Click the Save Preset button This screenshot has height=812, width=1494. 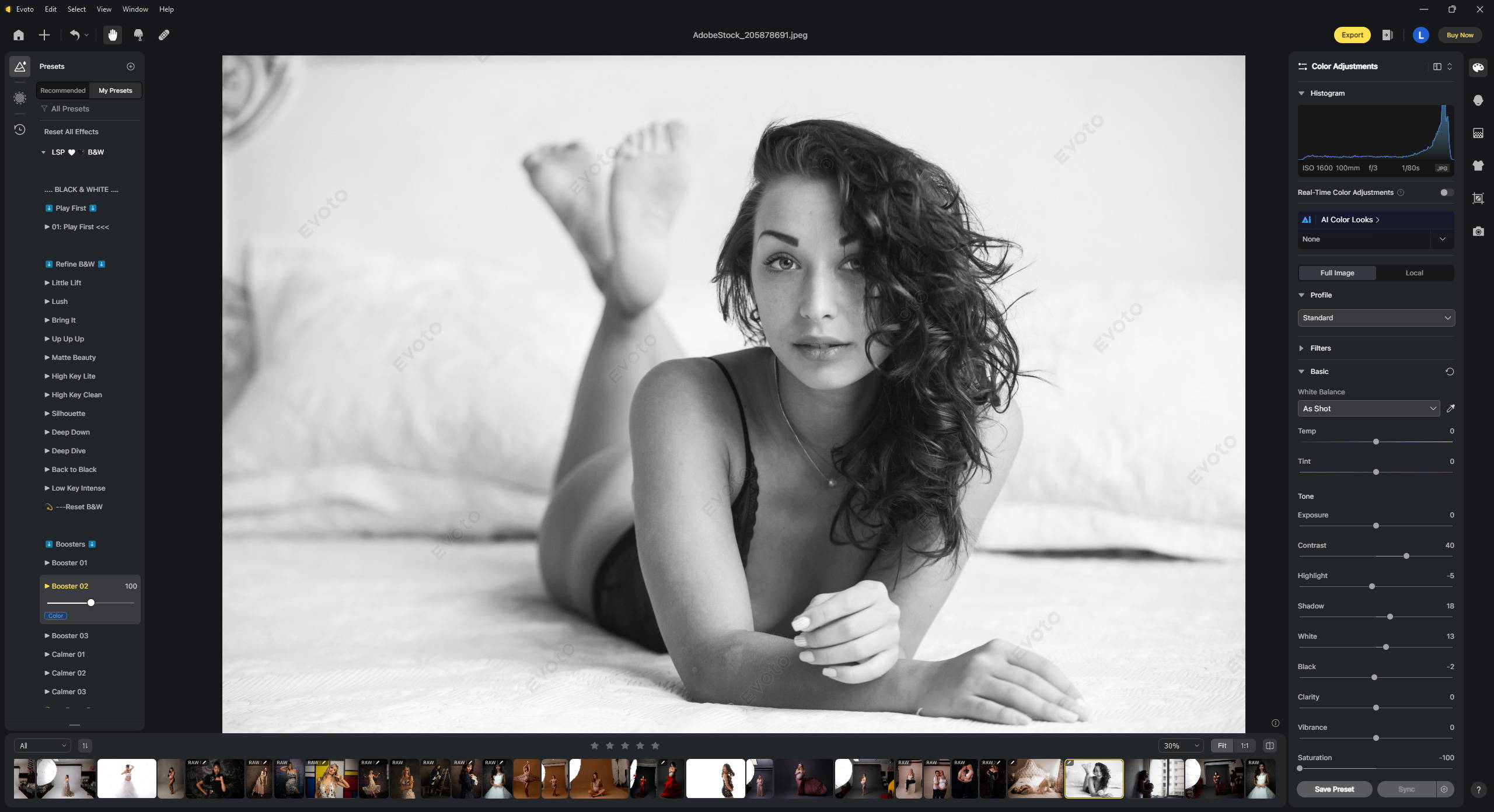[x=1334, y=789]
